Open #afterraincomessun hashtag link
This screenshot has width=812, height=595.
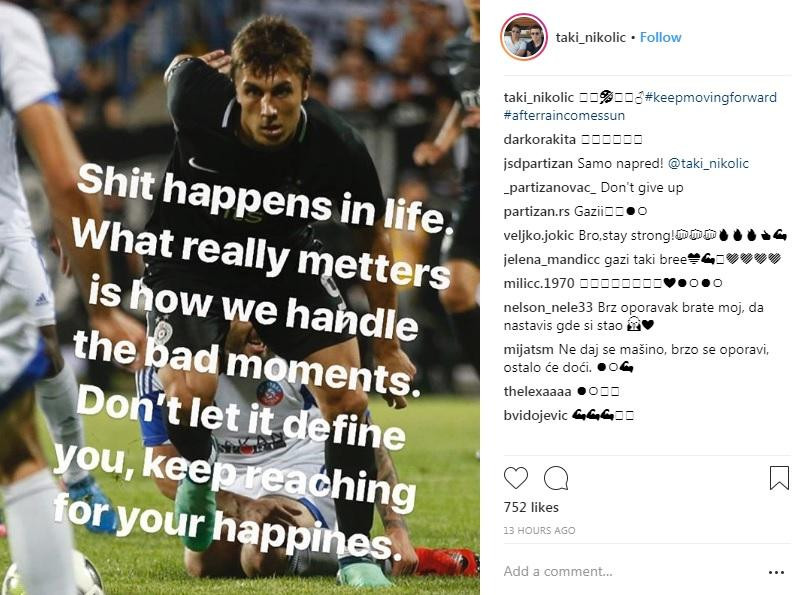[564, 115]
